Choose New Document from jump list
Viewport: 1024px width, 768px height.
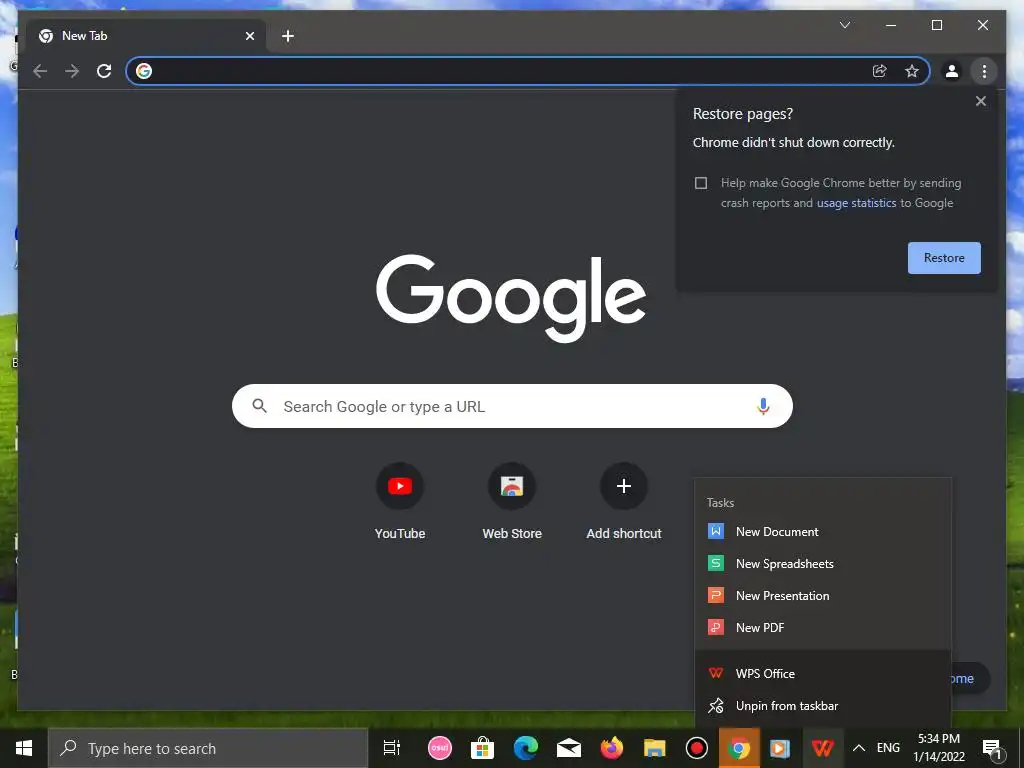click(823, 532)
